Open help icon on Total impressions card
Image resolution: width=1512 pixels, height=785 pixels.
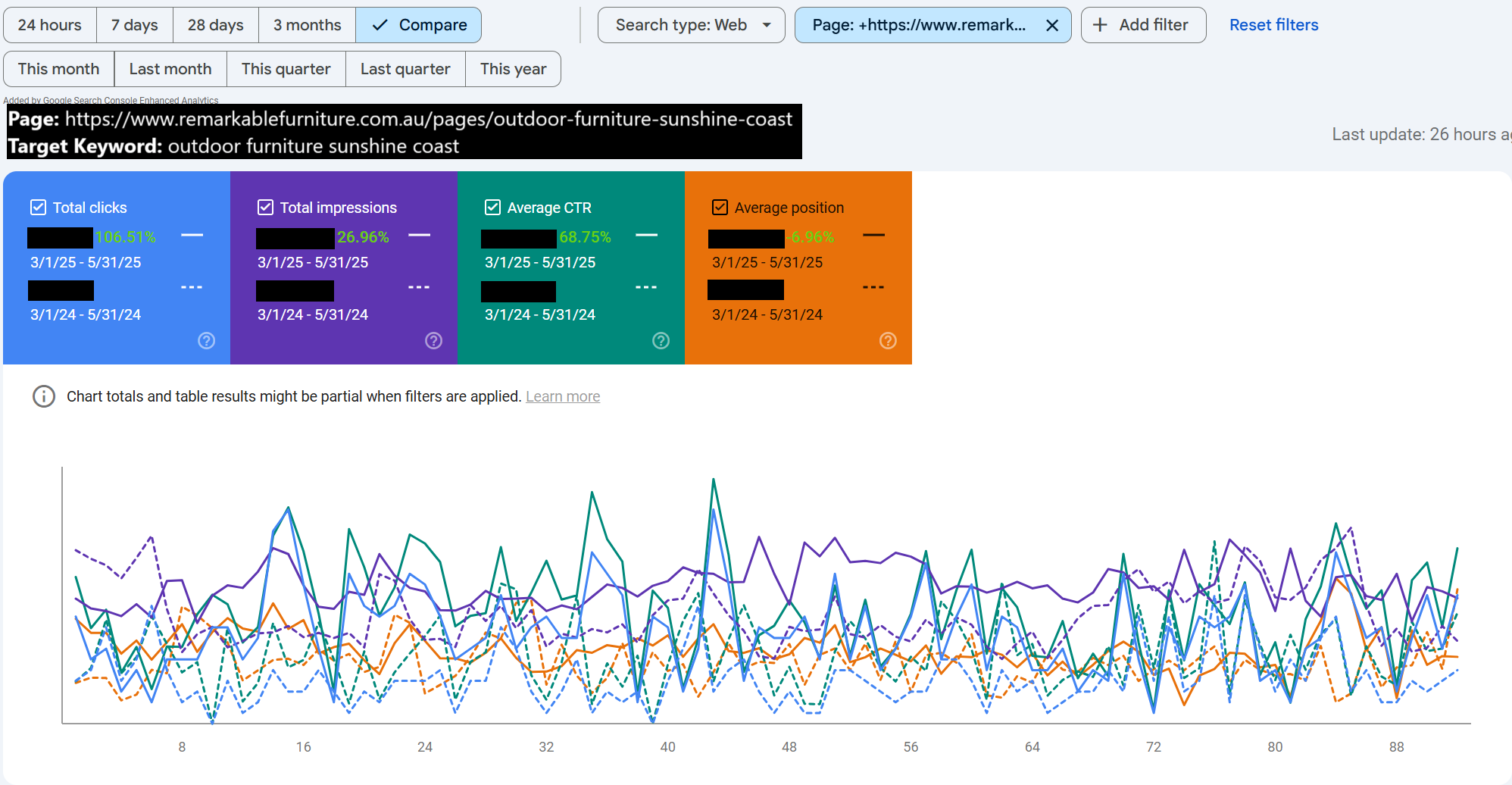coord(433,341)
